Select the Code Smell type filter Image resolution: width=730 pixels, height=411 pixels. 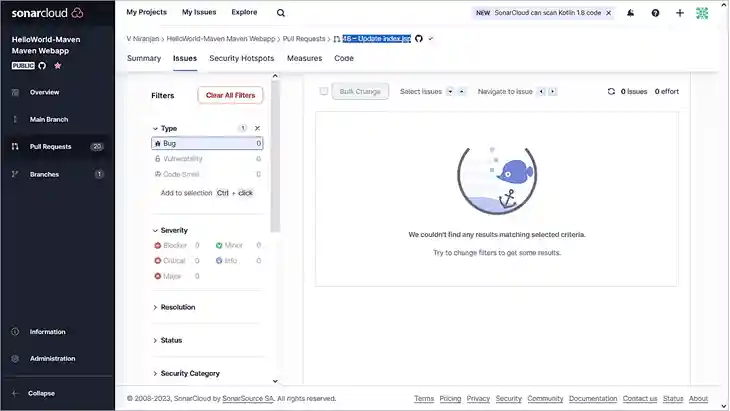207,174
